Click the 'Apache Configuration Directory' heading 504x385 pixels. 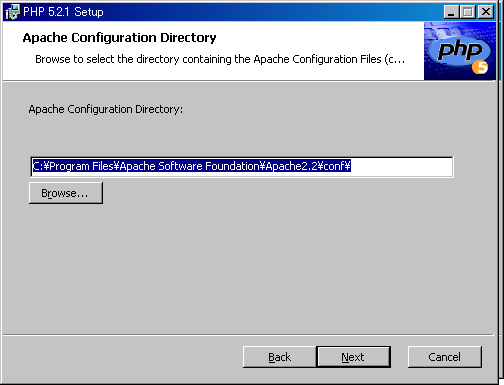pyautogui.click(x=119, y=38)
